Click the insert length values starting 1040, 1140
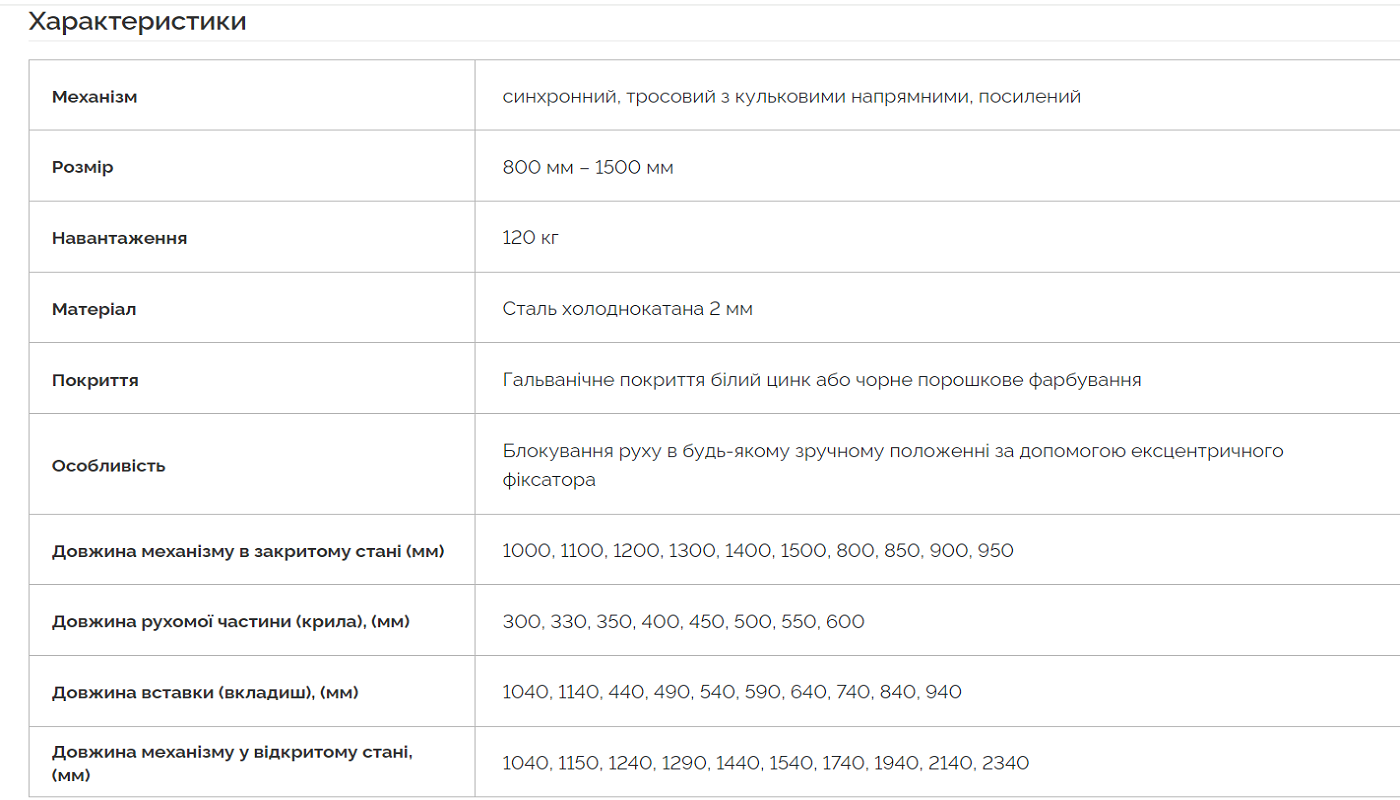 coord(732,692)
